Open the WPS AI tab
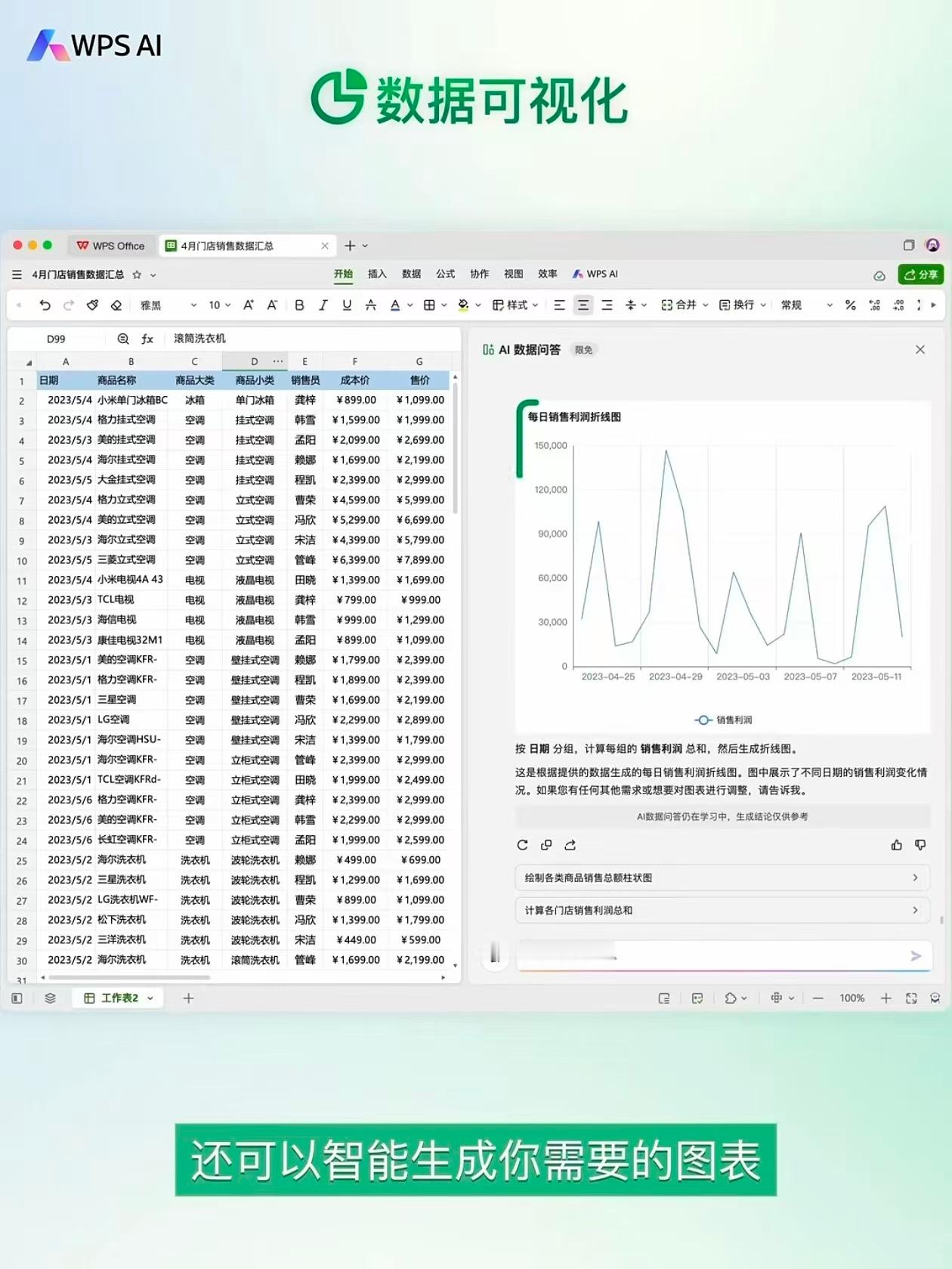 [x=595, y=274]
